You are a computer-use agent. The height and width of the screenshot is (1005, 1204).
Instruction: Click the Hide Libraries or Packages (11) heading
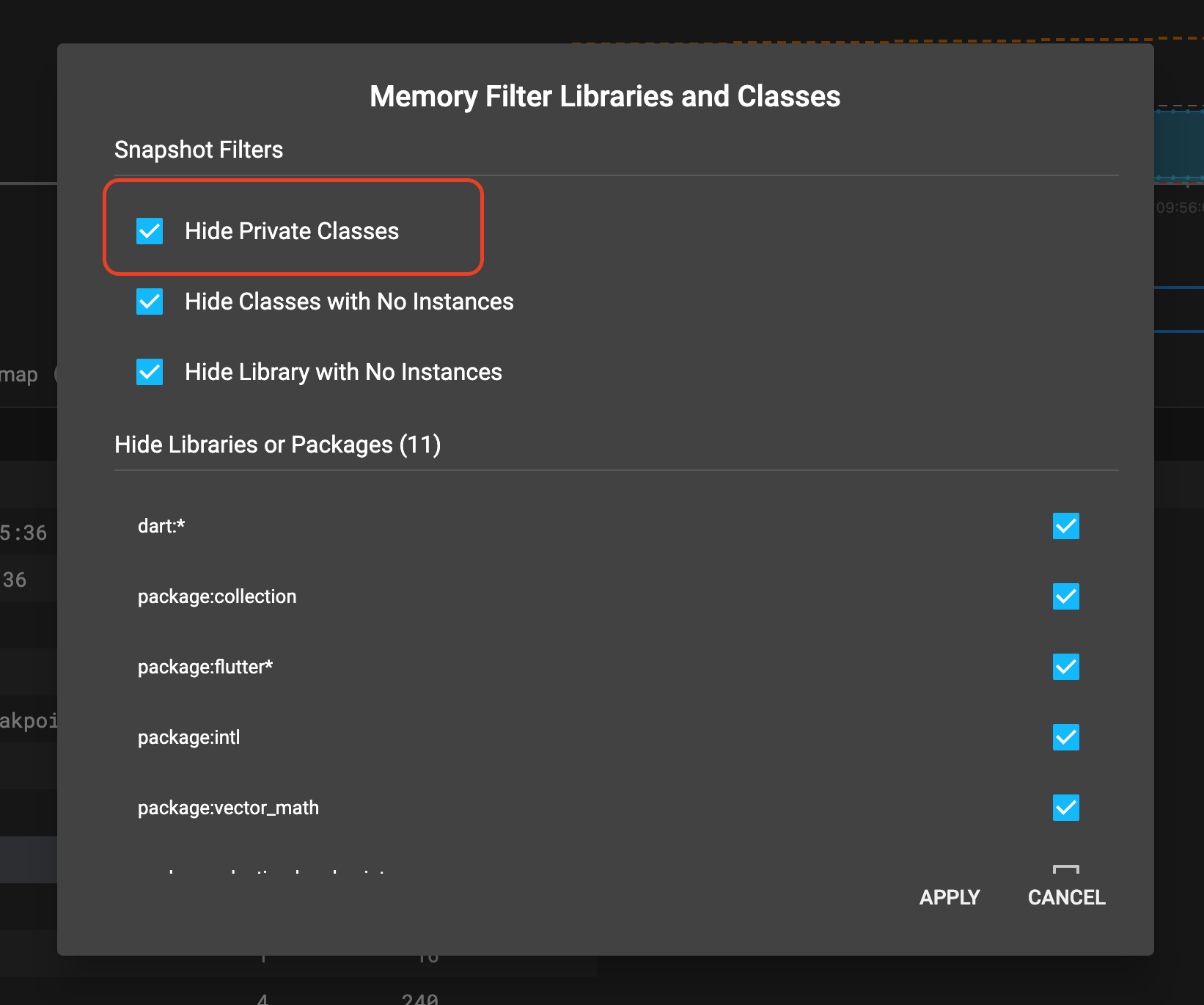coord(278,445)
